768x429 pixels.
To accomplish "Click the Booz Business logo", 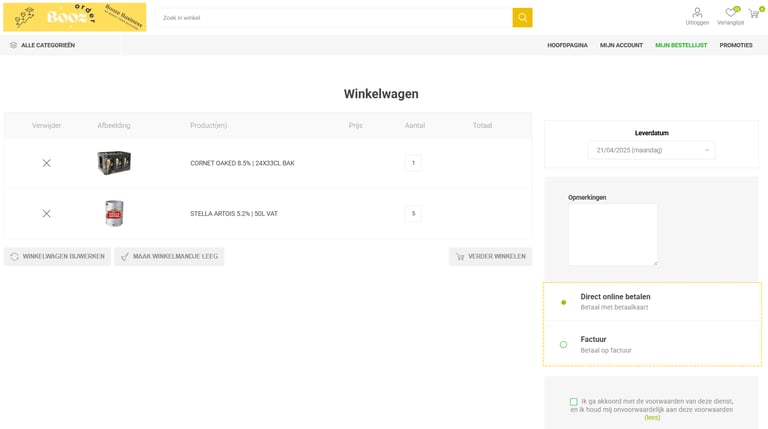I will click(74, 17).
